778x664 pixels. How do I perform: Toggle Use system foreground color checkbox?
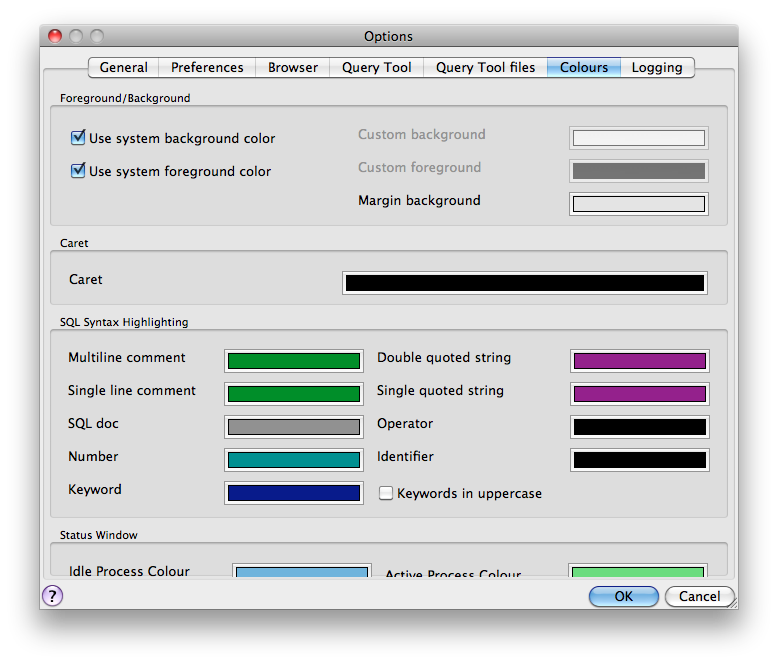[78, 171]
